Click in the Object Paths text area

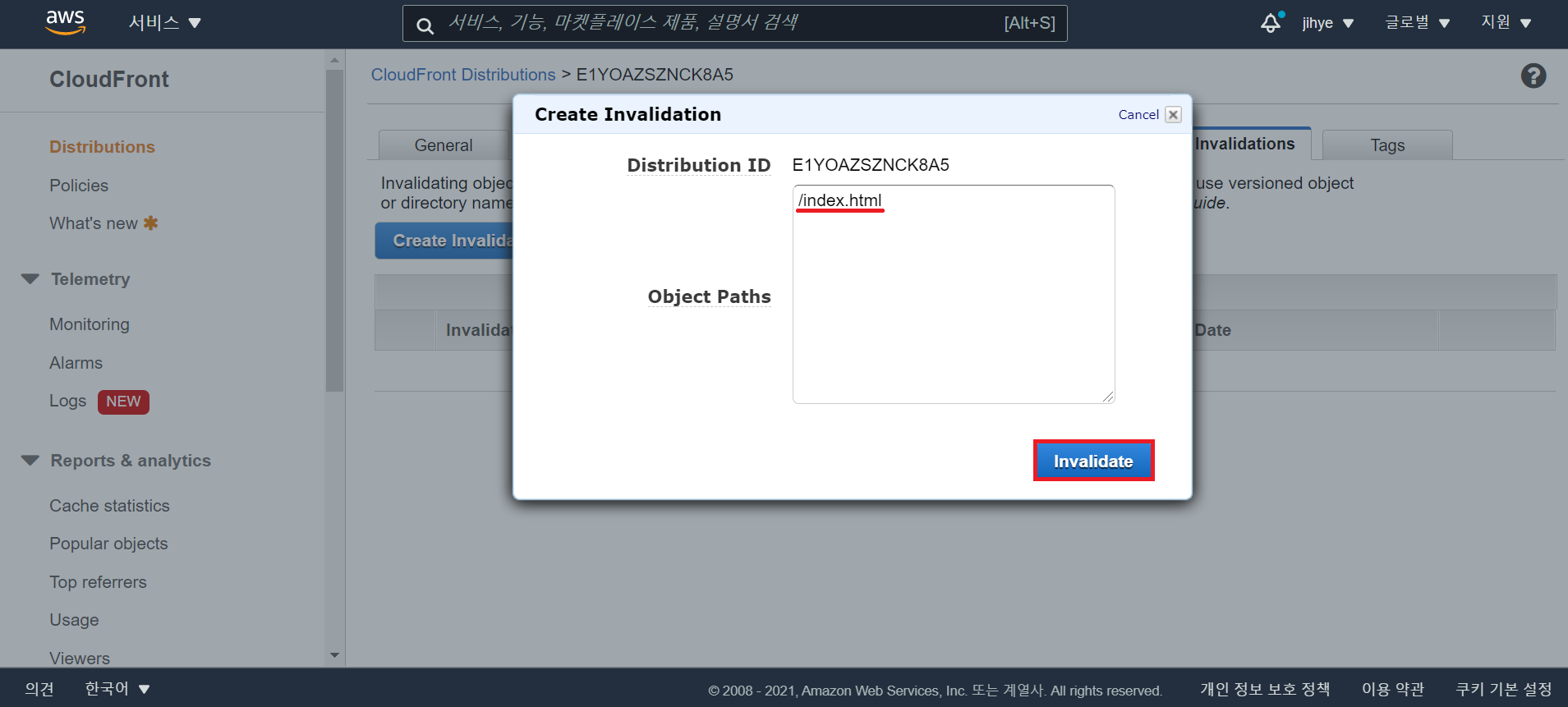954,294
